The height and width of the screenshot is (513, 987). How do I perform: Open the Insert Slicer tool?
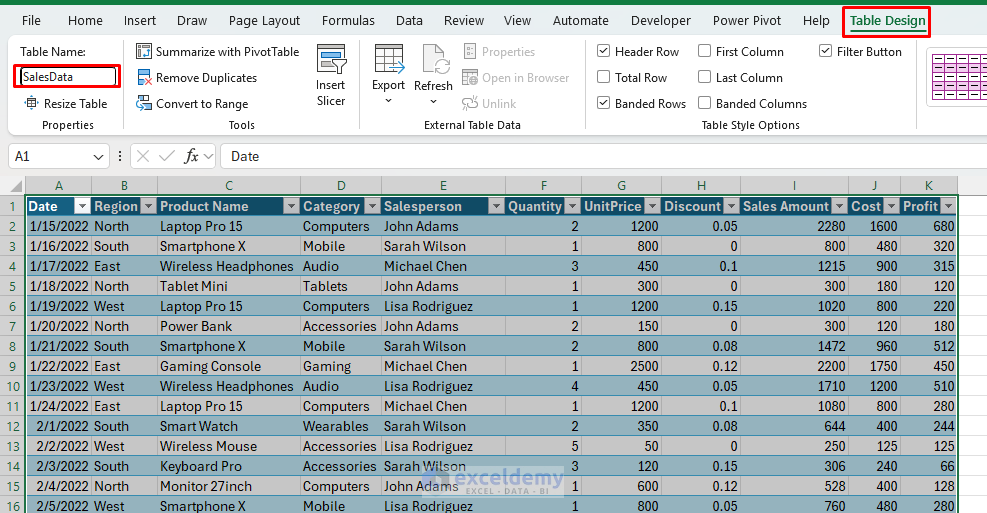[331, 76]
